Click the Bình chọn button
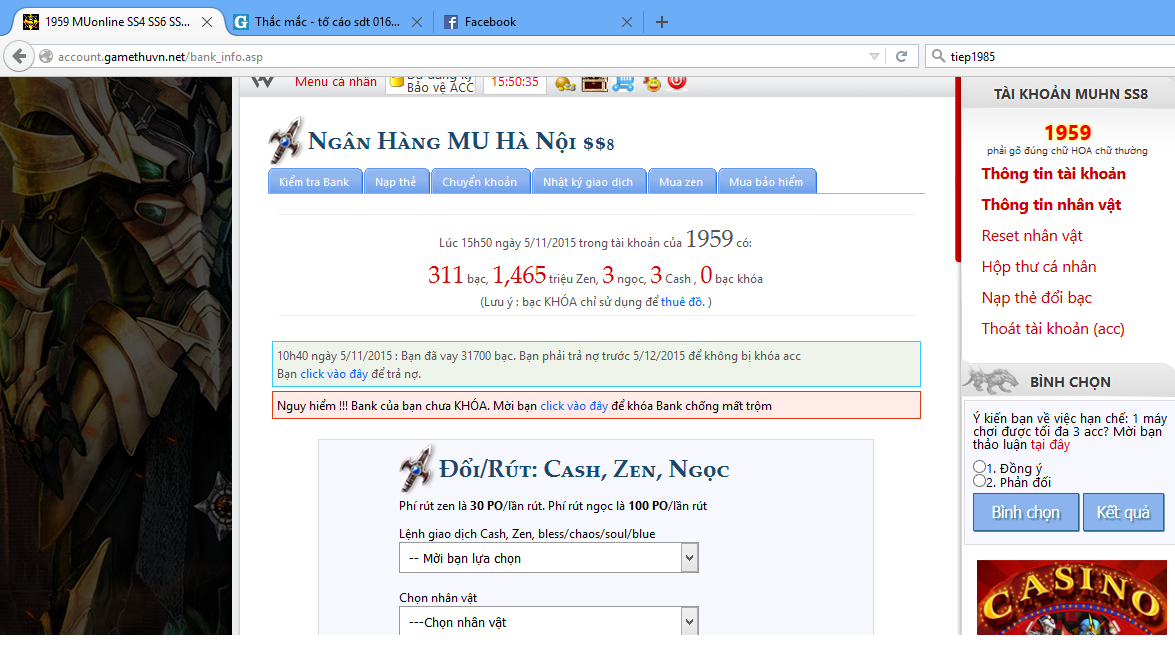 pyautogui.click(x=1026, y=512)
